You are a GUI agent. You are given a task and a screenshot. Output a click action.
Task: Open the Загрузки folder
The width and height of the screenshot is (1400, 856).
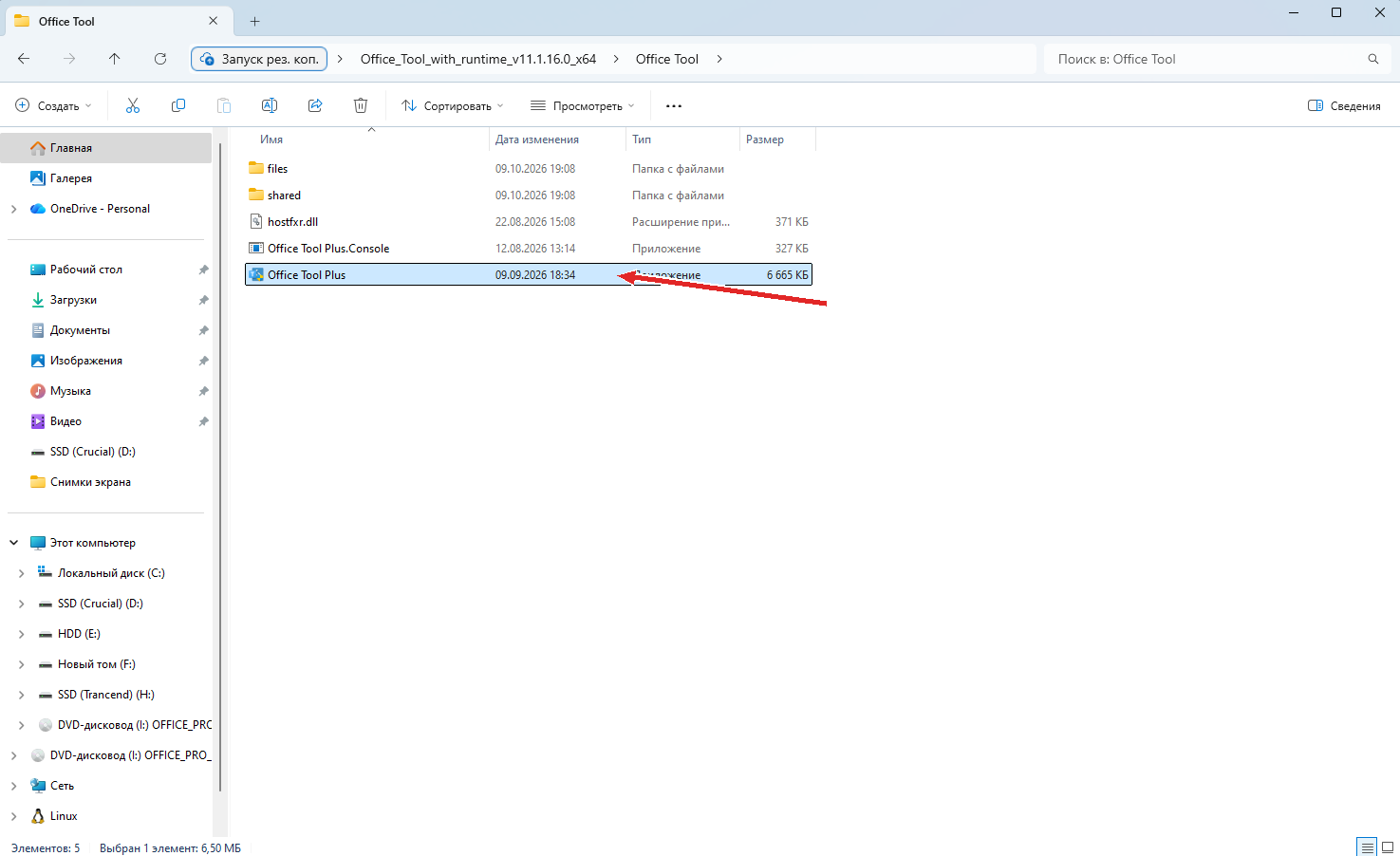click(x=106, y=300)
